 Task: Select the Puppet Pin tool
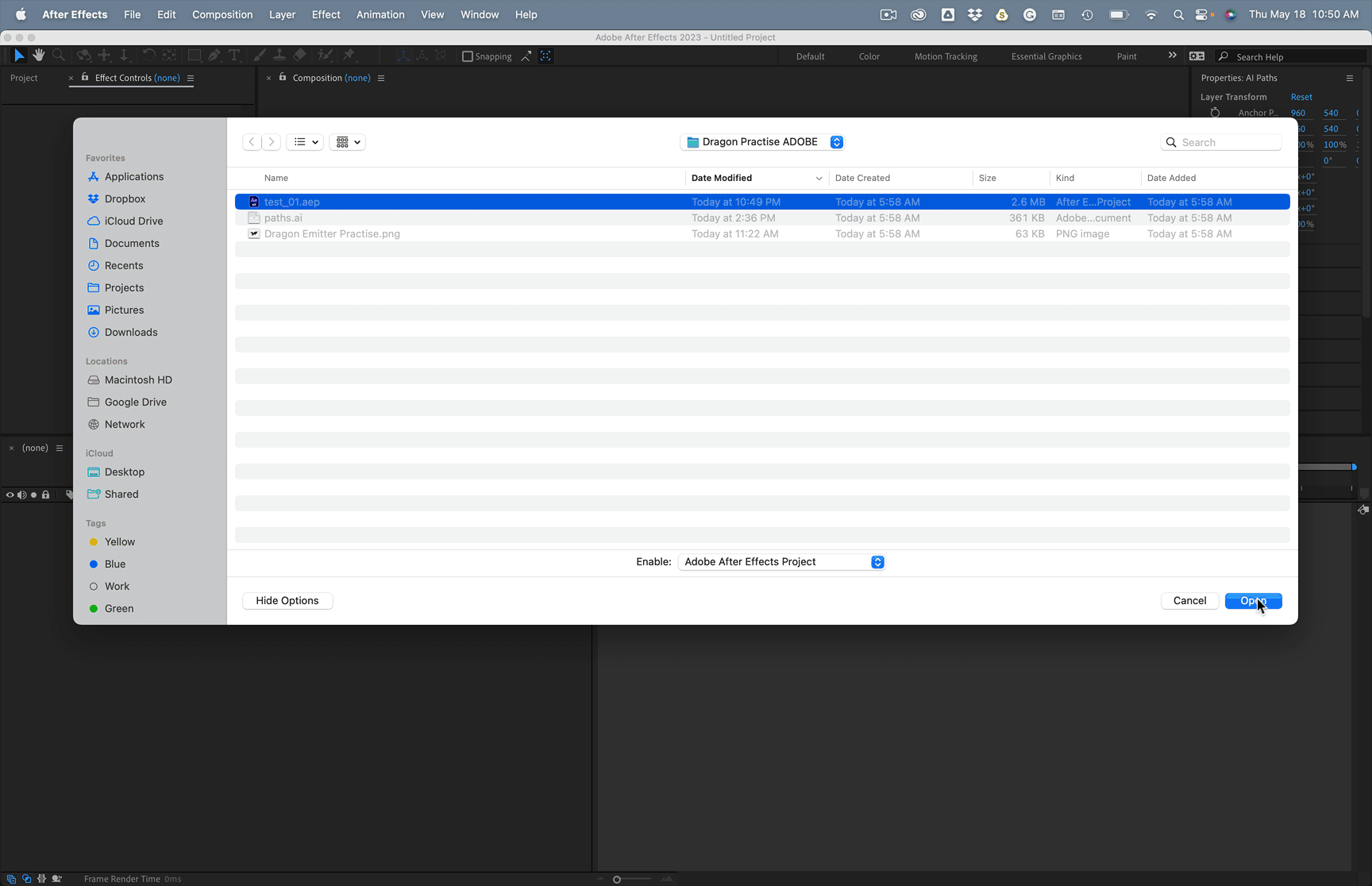tap(349, 56)
